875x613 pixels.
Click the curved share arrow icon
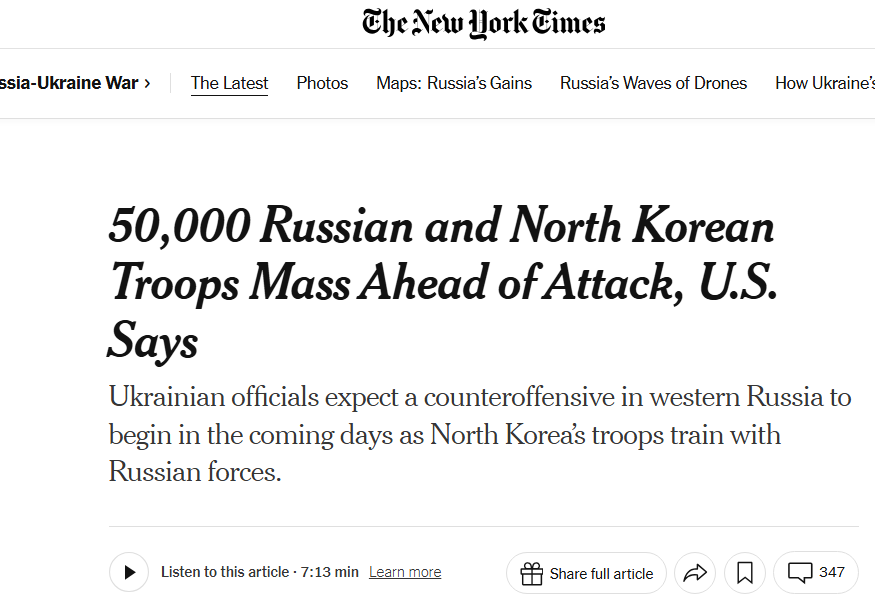(x=695, y=573)
